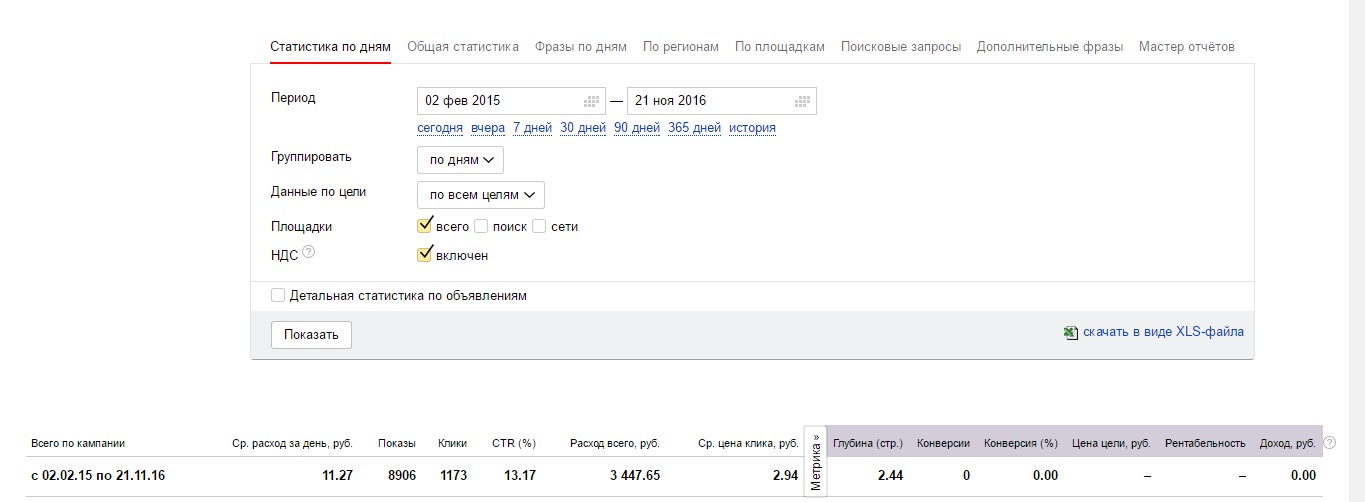
Task: Click the Всего по кампании label
Action: tap(78, 443)
